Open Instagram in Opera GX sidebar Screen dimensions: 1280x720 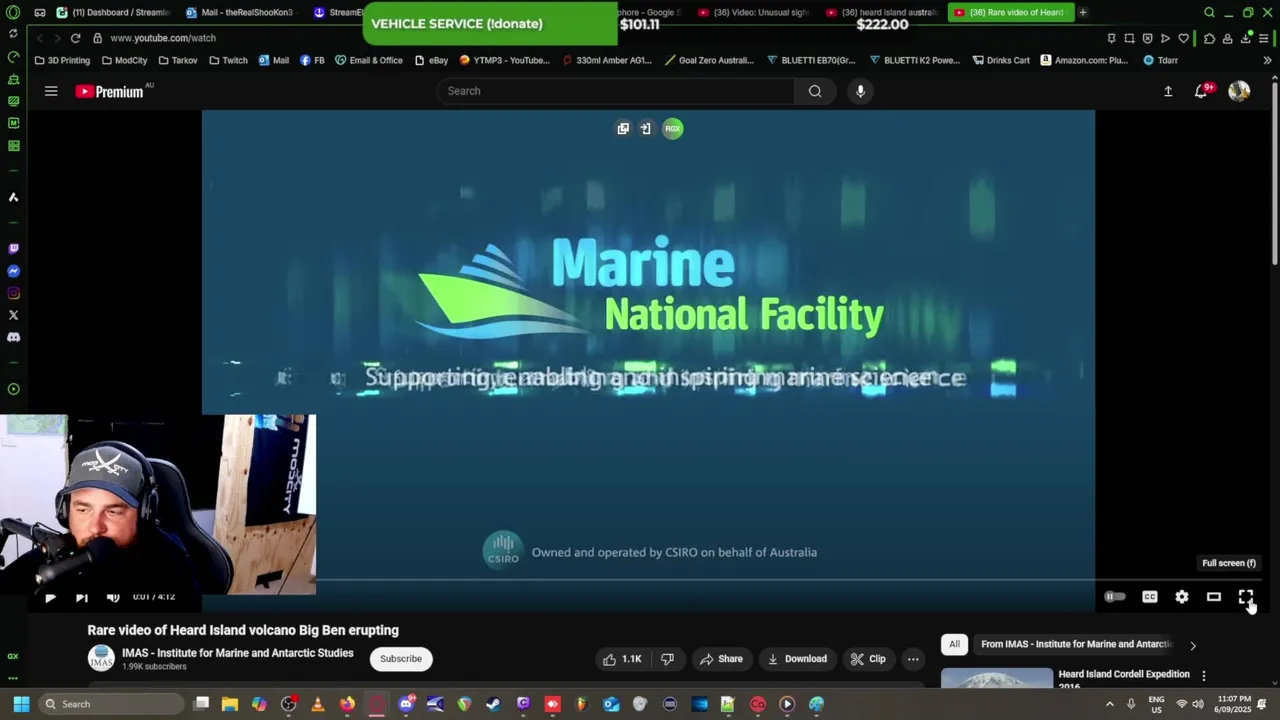pyautogui.click(x=13, y=293)
